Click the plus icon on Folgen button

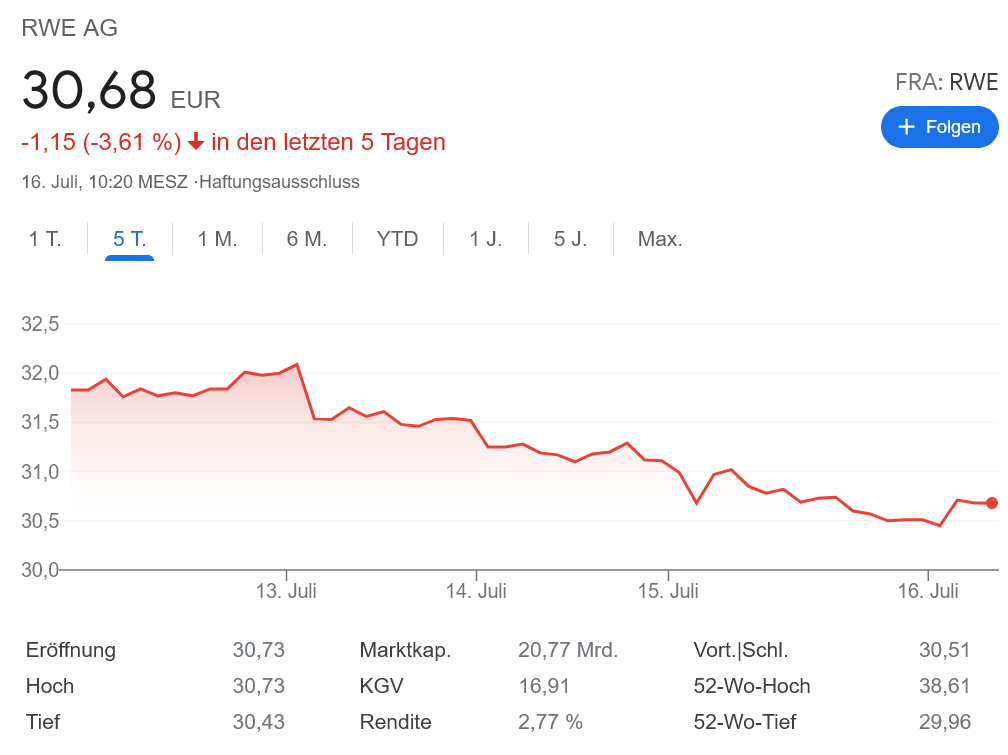907,127
